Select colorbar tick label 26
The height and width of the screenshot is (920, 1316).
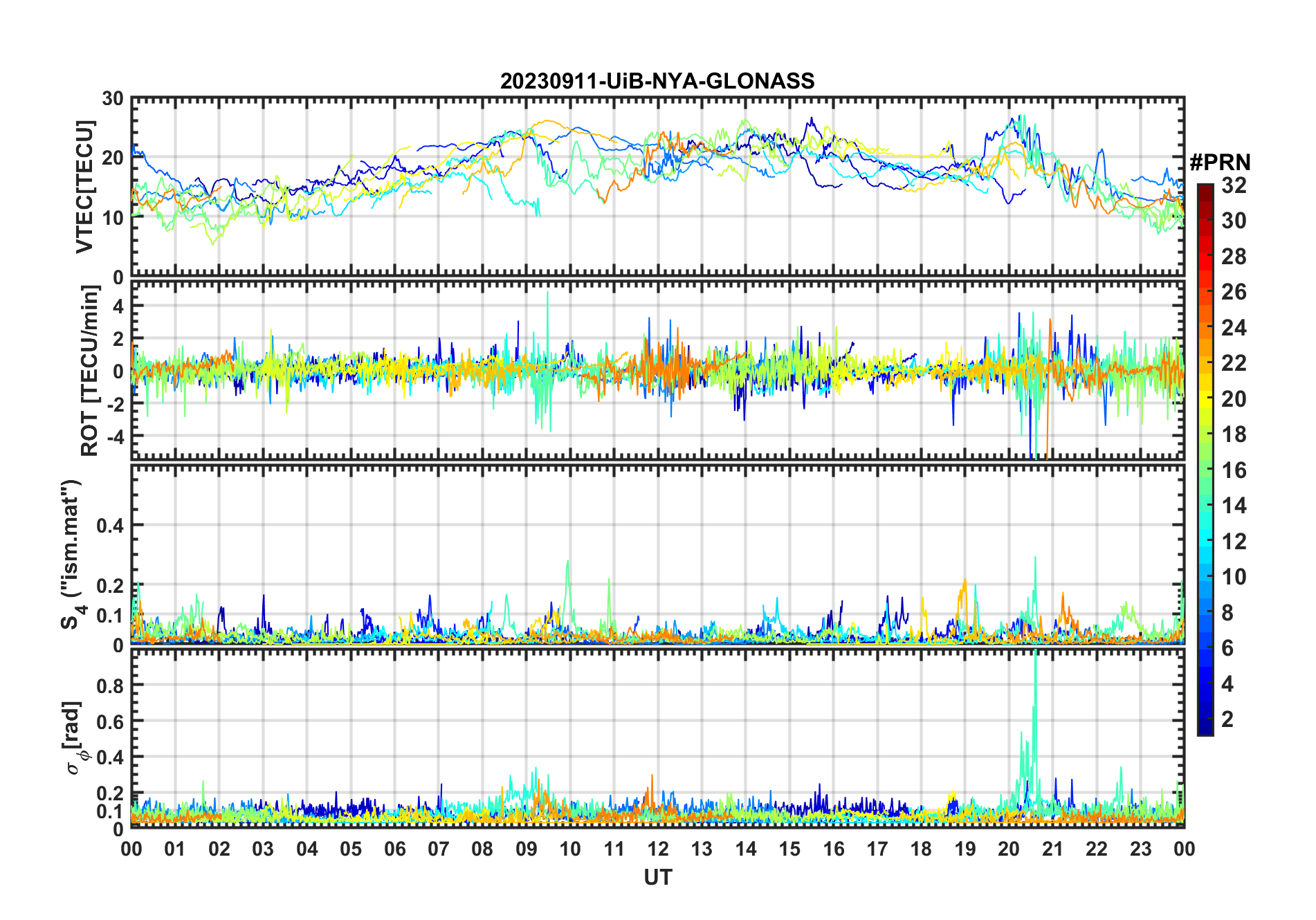click(1234, 292)
